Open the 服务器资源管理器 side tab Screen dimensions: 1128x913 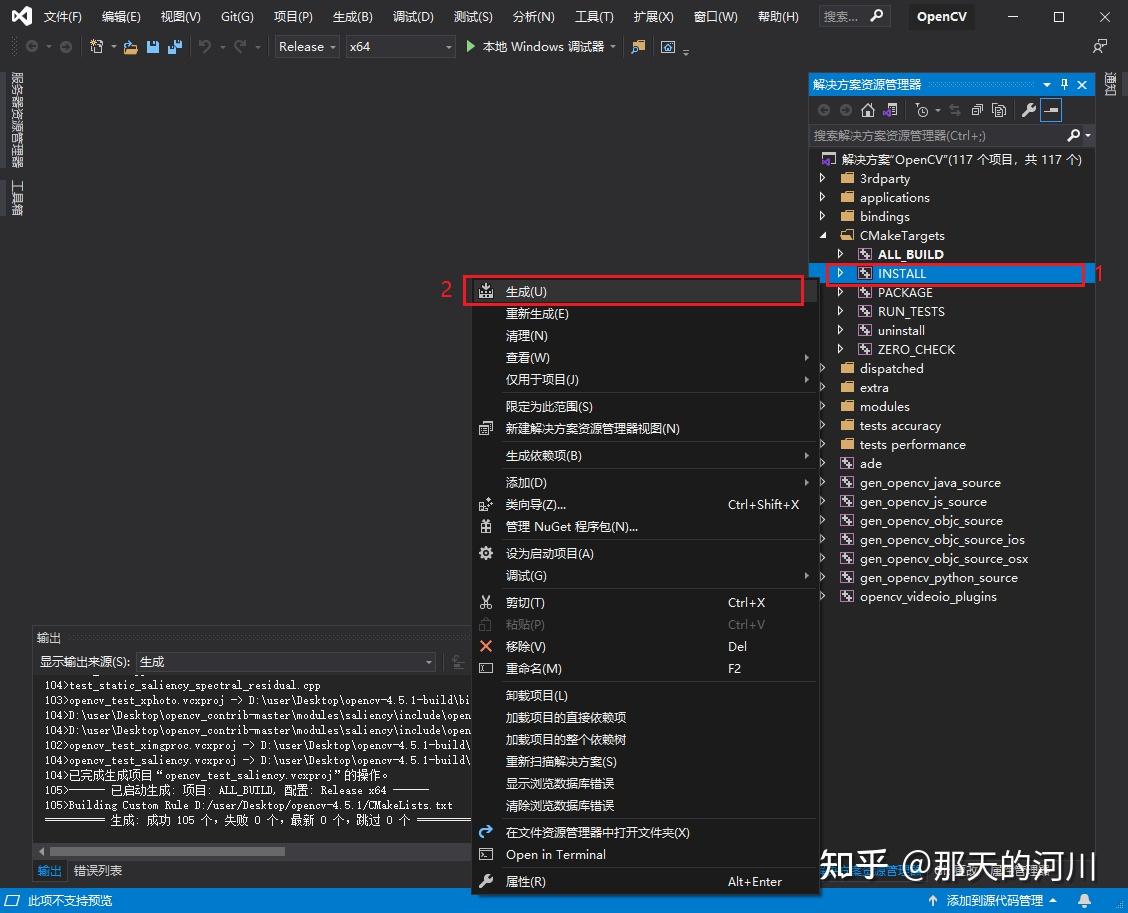coord(17,119)
